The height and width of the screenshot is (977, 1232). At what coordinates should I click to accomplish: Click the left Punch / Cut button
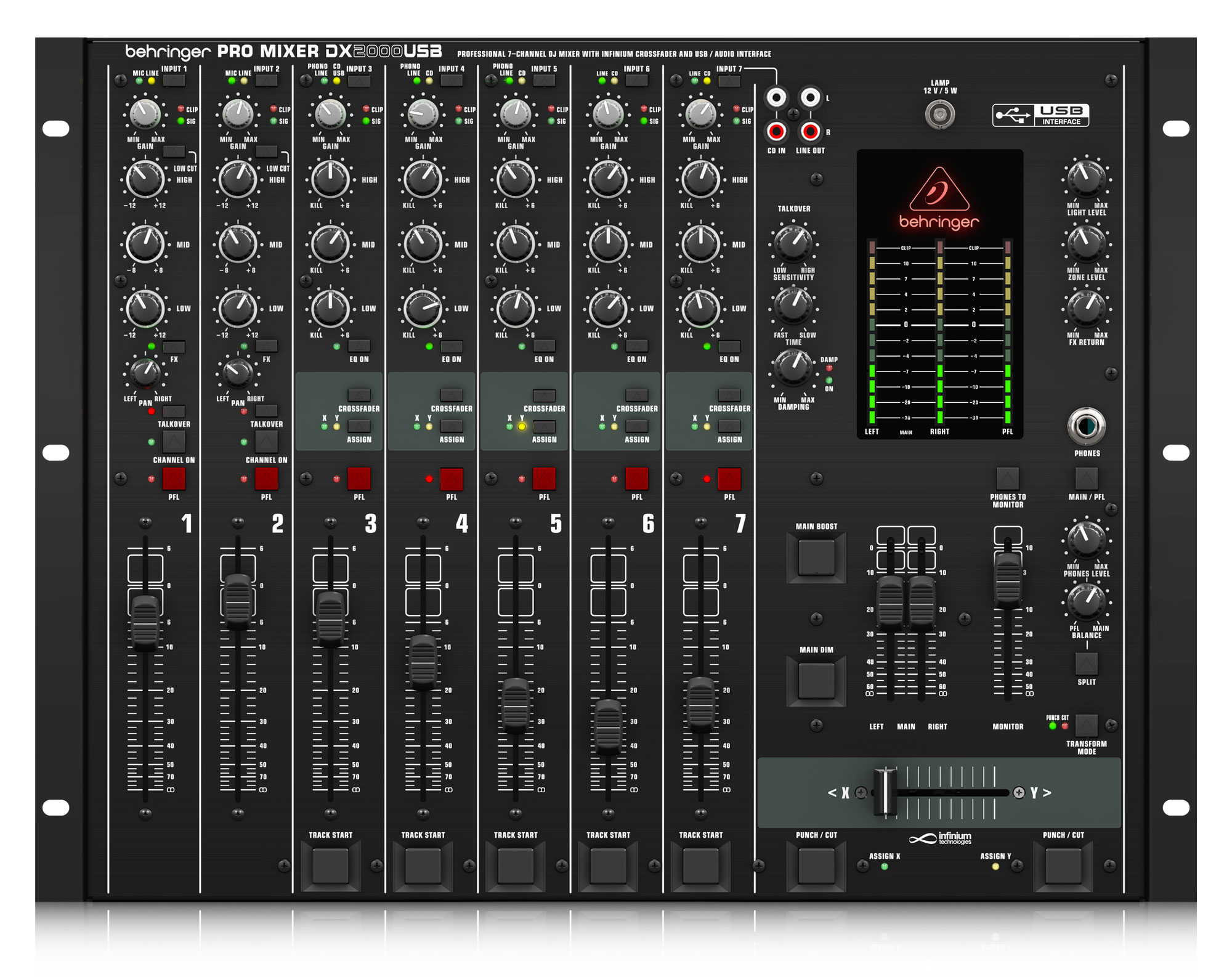pos(816,866)
